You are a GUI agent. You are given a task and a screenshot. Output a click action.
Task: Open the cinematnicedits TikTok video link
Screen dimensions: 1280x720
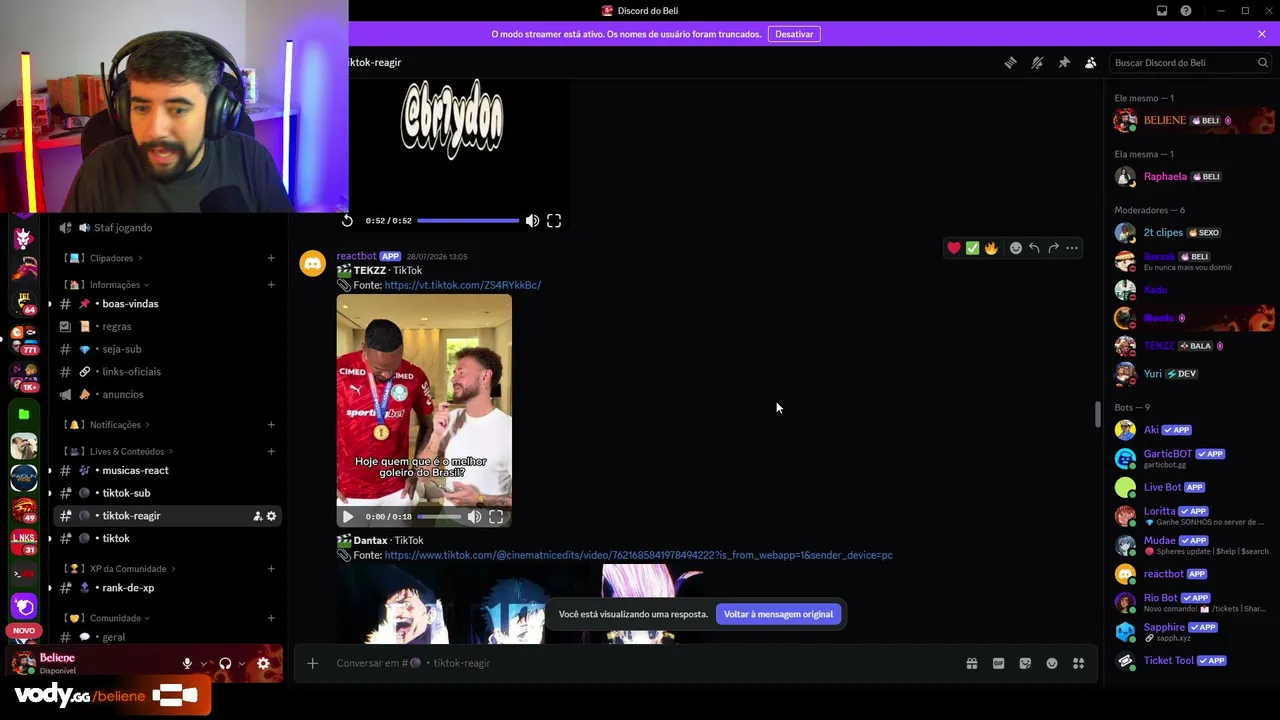(x=638, y=555)
